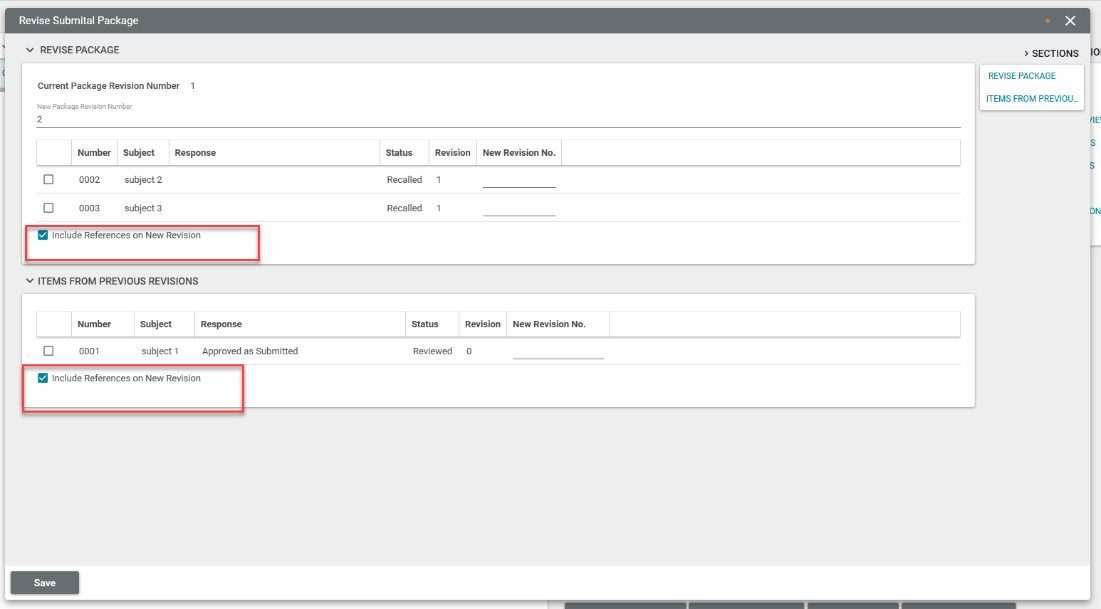Click New Revision No. field for item 0002
Image resolution: width=1101 pixels, height=609 pixels.
click(x=518, y=180)
